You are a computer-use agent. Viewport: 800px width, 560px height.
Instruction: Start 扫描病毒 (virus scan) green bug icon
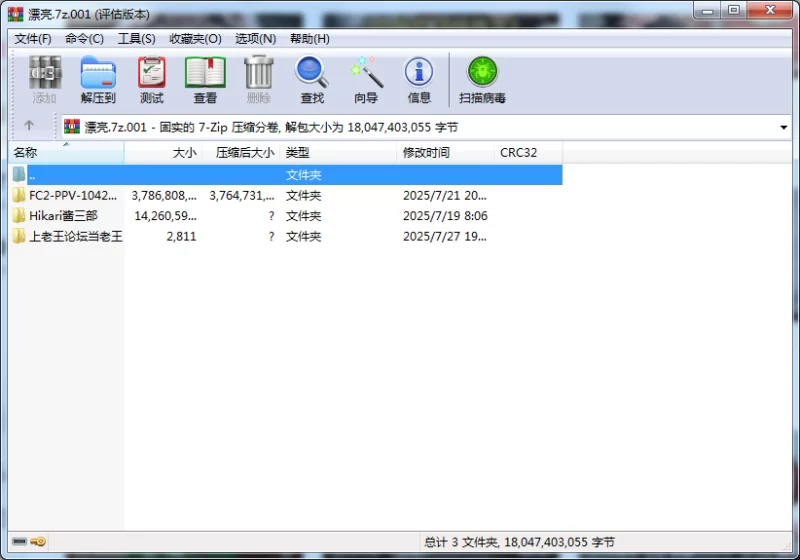click(482, 72)
